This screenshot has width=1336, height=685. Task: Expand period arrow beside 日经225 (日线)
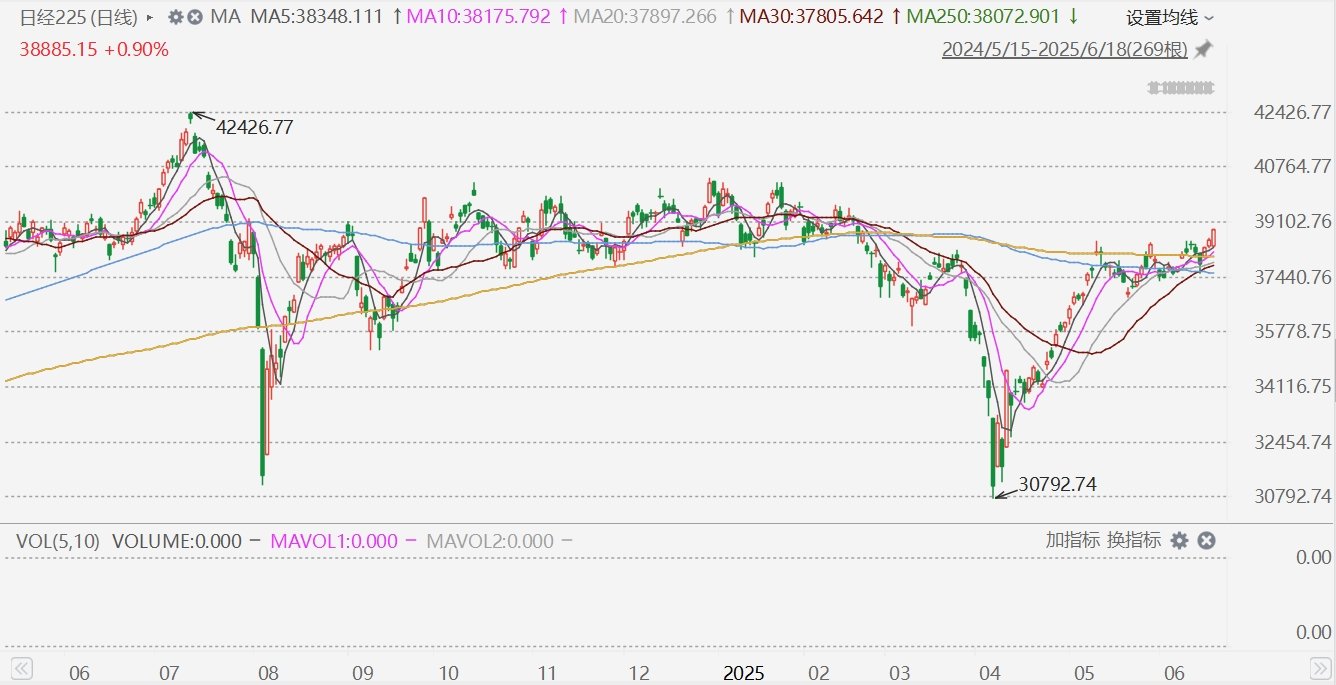pyautogui.click(x=150, y=18)
